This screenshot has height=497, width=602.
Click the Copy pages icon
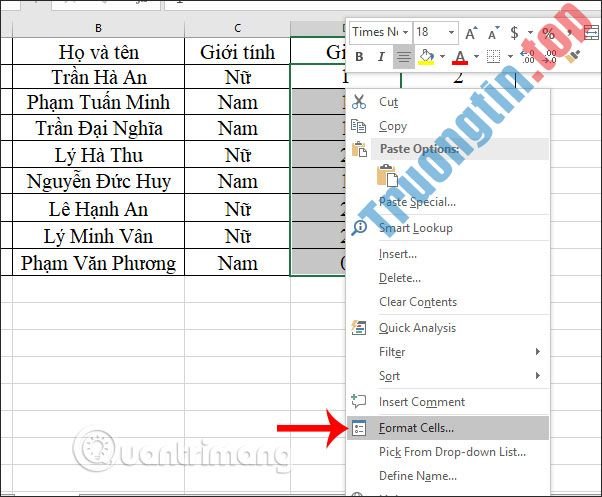[359, 126]
